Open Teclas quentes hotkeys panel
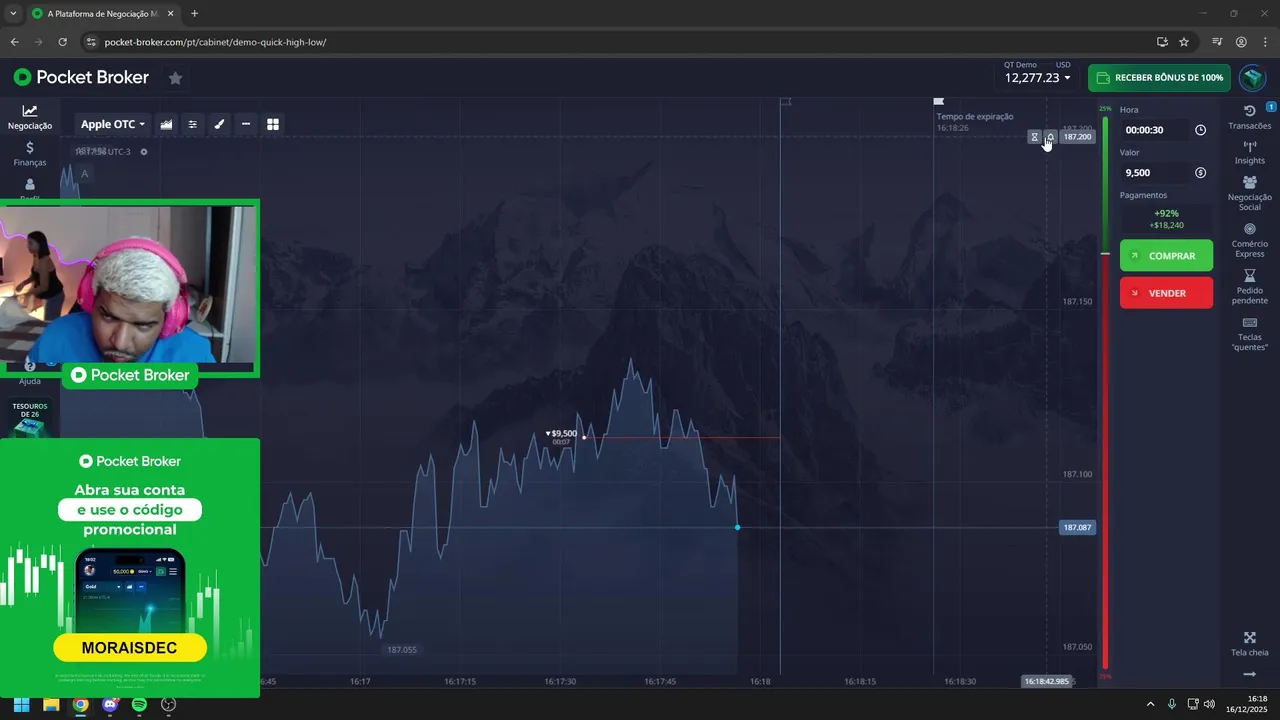The height and width of the screenshot is (720, 1280). pos(1250,334)
